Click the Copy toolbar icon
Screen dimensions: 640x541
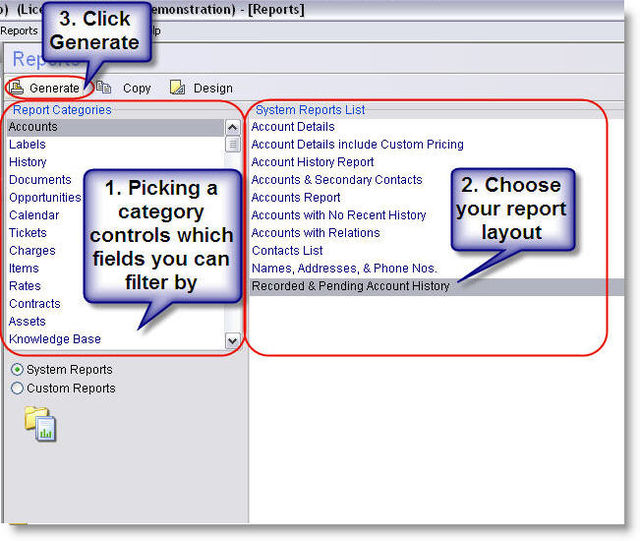(104, 88)
